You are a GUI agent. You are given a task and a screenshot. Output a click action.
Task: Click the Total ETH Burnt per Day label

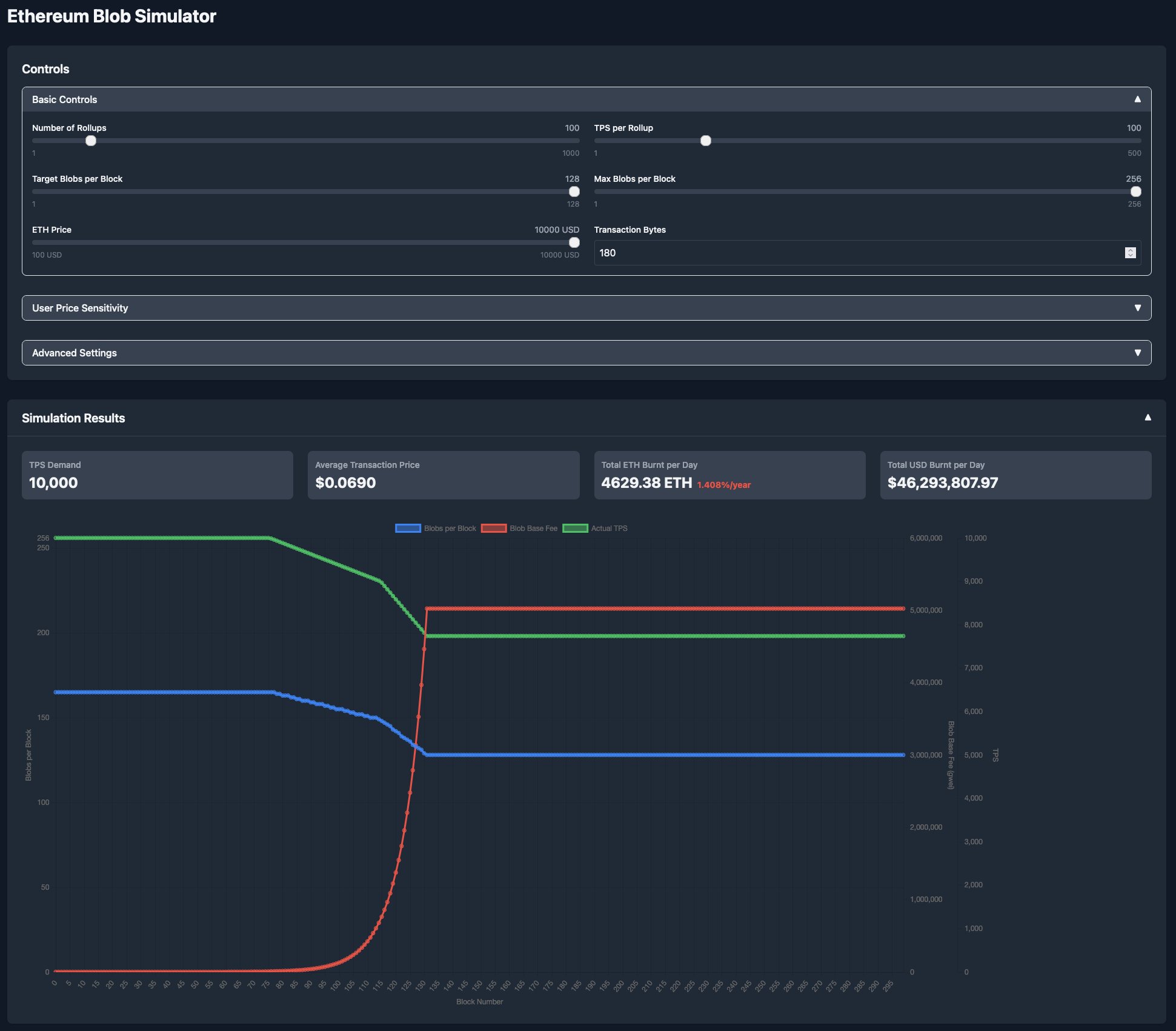coord(649,465)
